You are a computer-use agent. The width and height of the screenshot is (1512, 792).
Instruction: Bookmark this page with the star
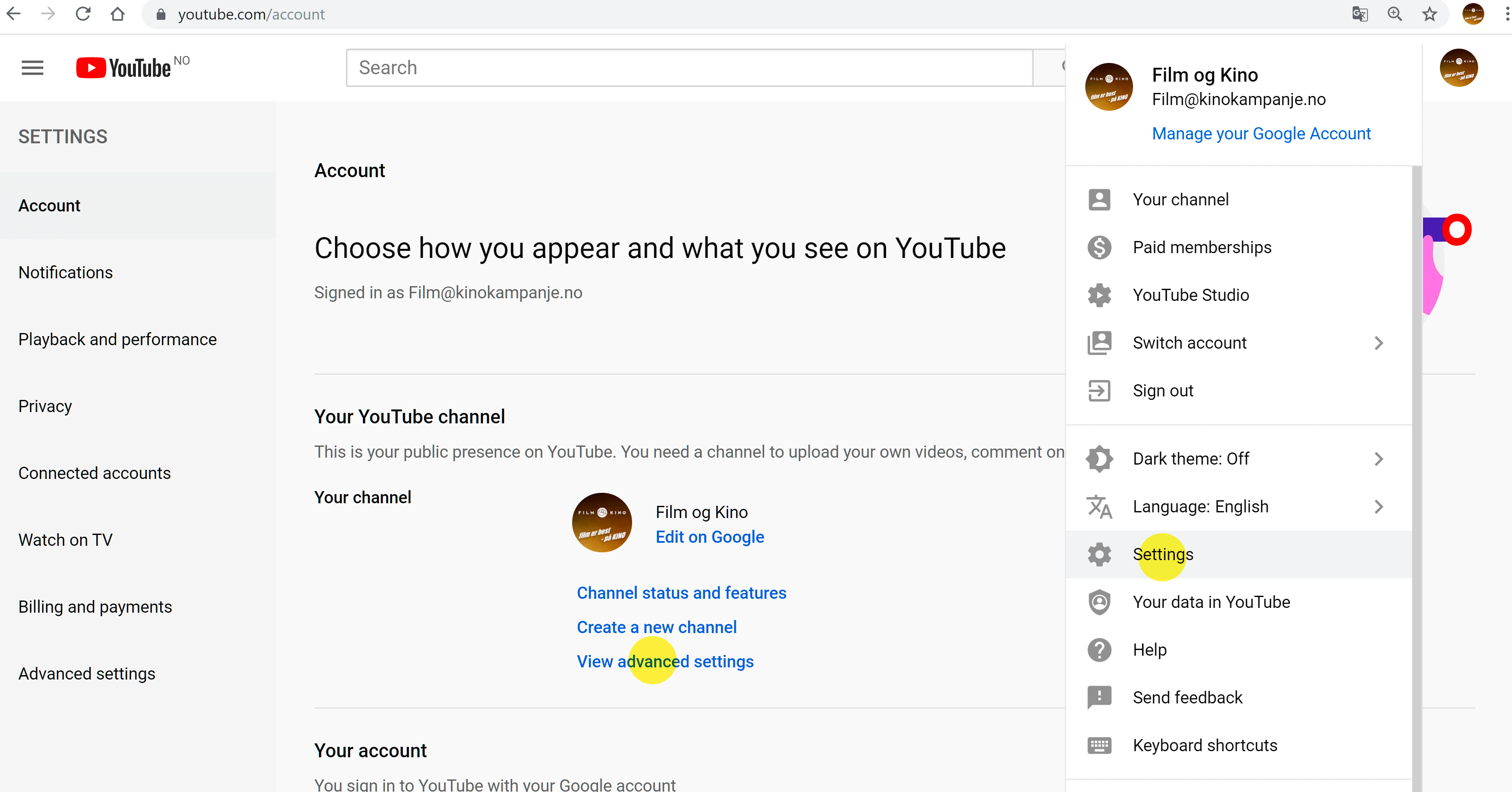1429,14
